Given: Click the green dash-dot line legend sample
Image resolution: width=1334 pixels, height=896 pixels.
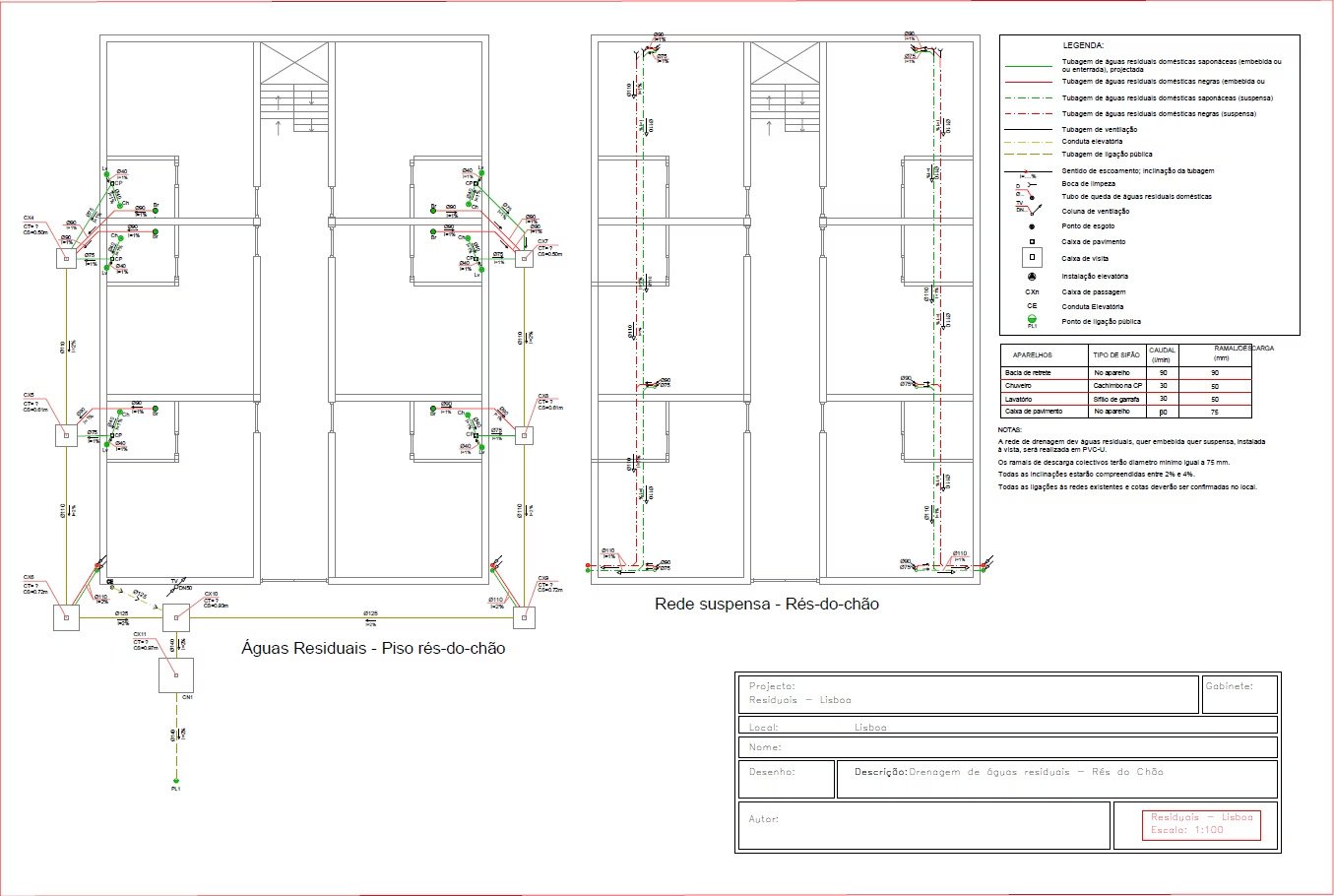Looking at the screenshot, I should pyautogui.click(x=1028, y=98).
